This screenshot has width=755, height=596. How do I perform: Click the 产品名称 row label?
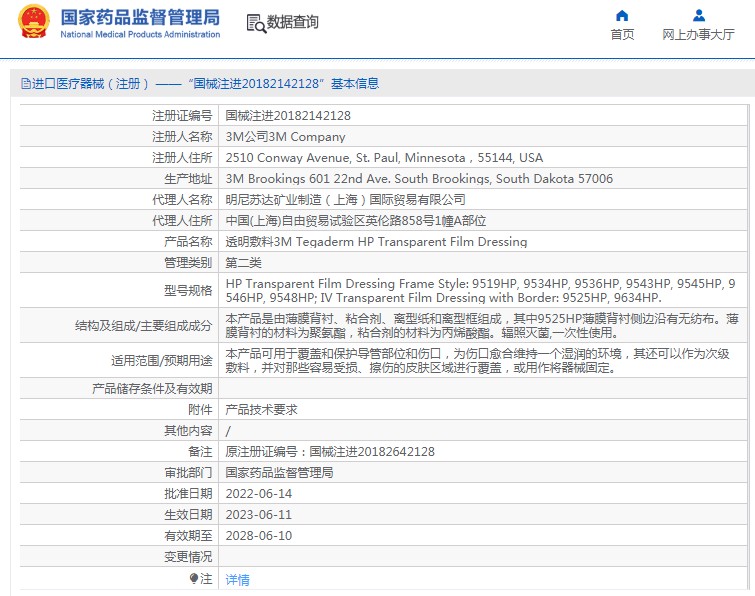188,242
